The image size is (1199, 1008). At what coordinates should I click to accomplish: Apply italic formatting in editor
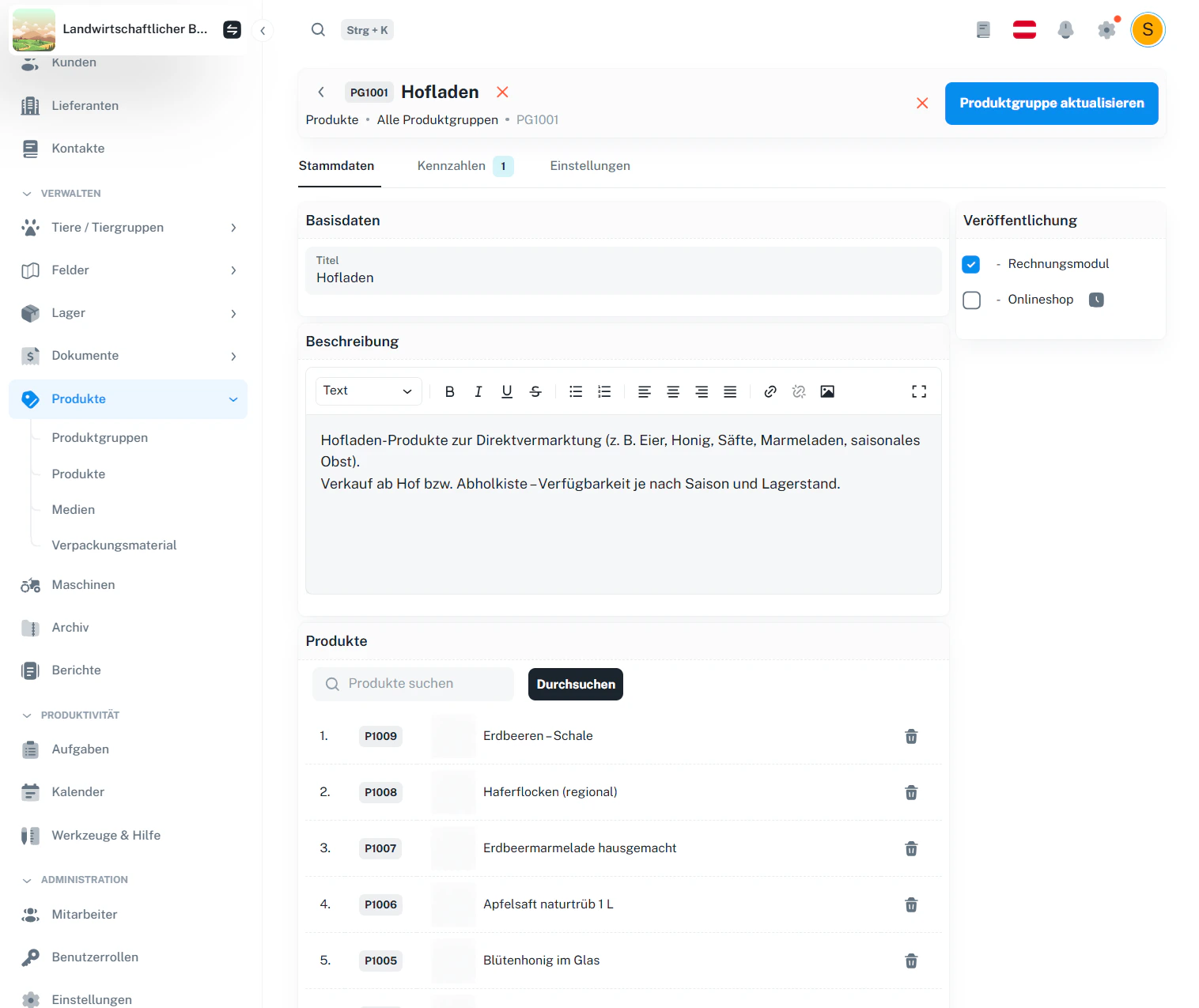[478, 391]
